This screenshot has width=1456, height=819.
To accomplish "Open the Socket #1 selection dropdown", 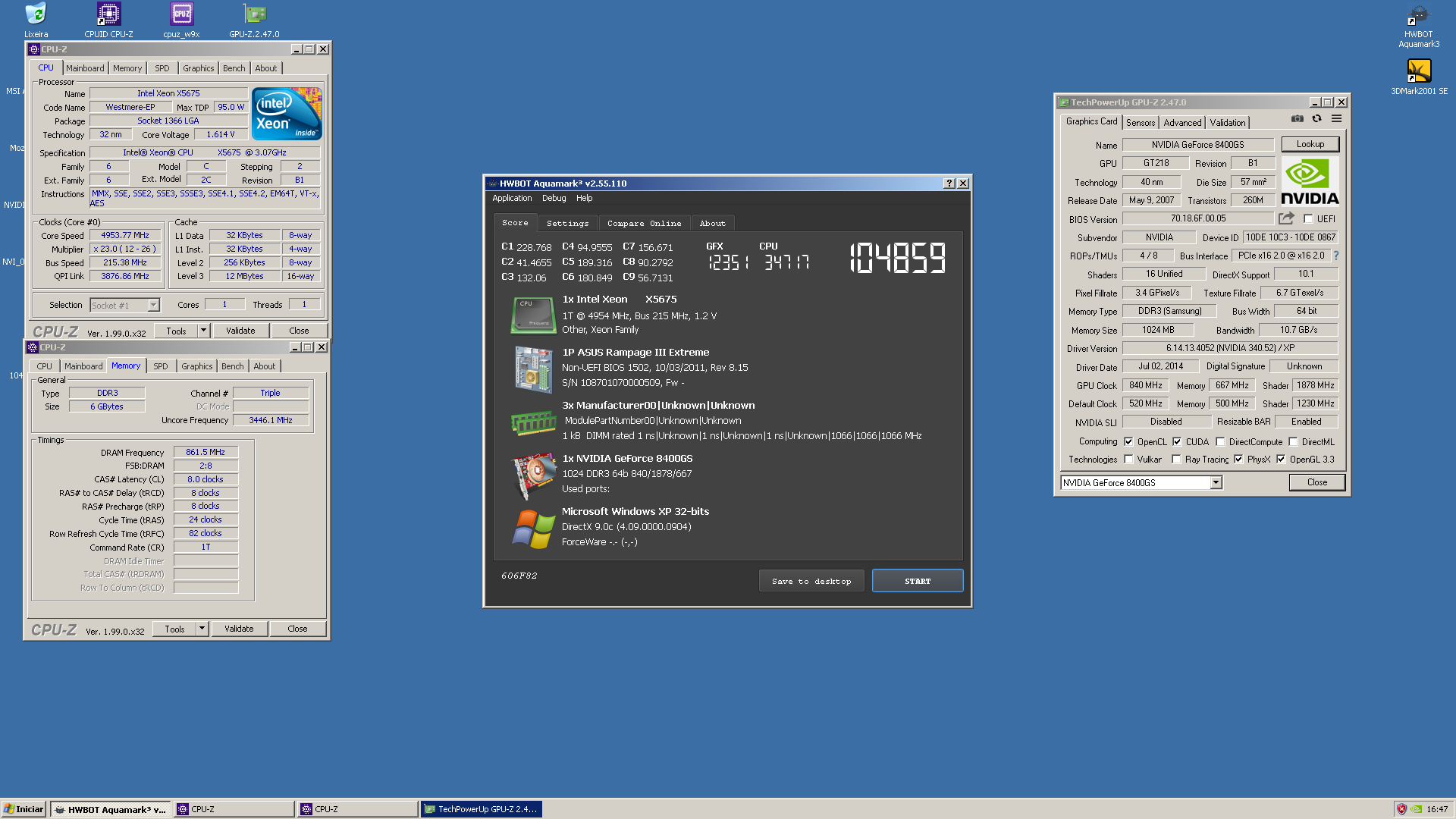I will [124, 306].
